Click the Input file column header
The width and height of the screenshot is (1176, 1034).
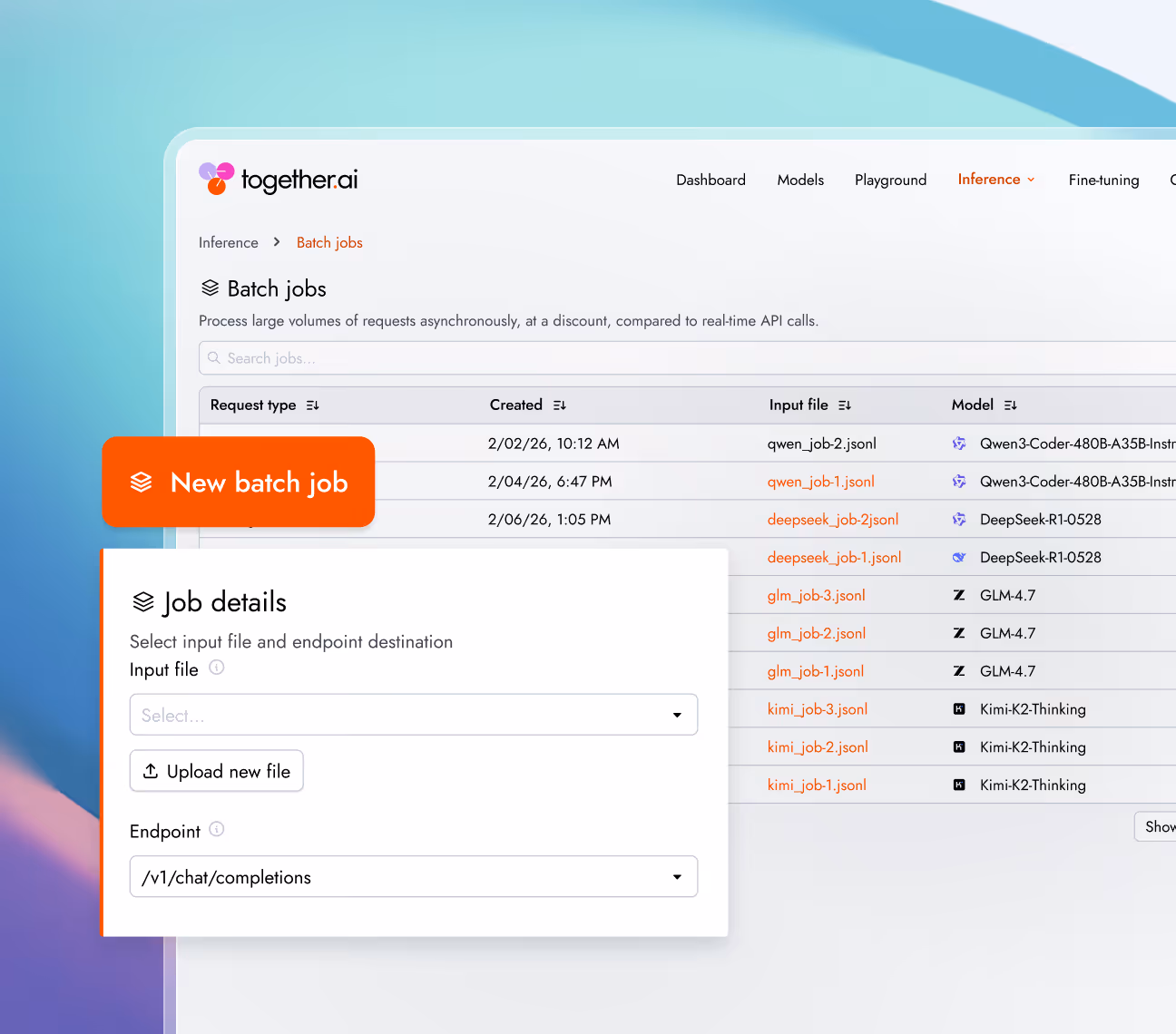point(799,405)
